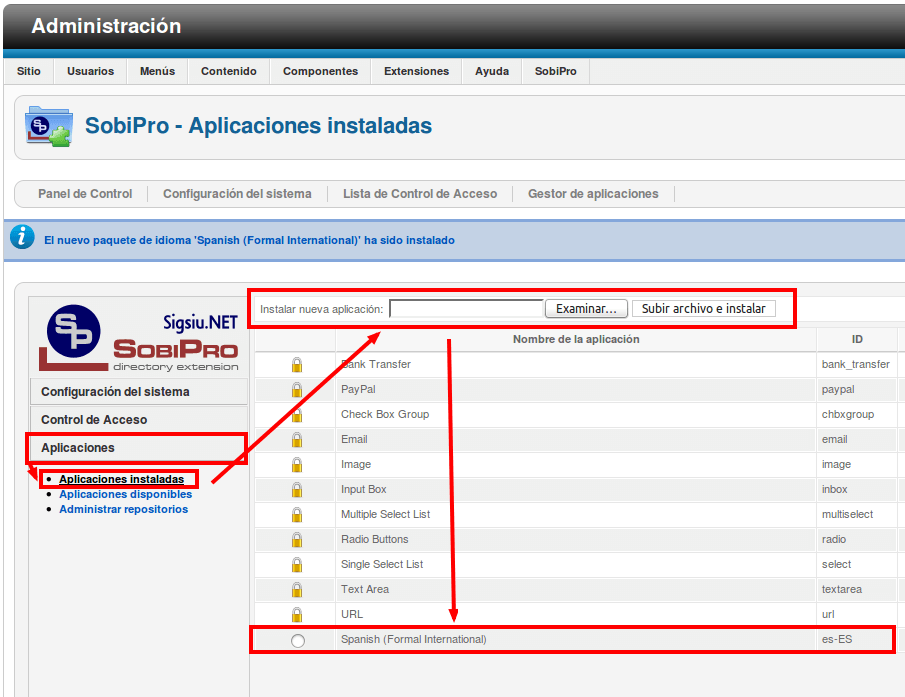Screen dimensions: 905x697
Task: Open the Extensiones menu
Action: point(416,71)
